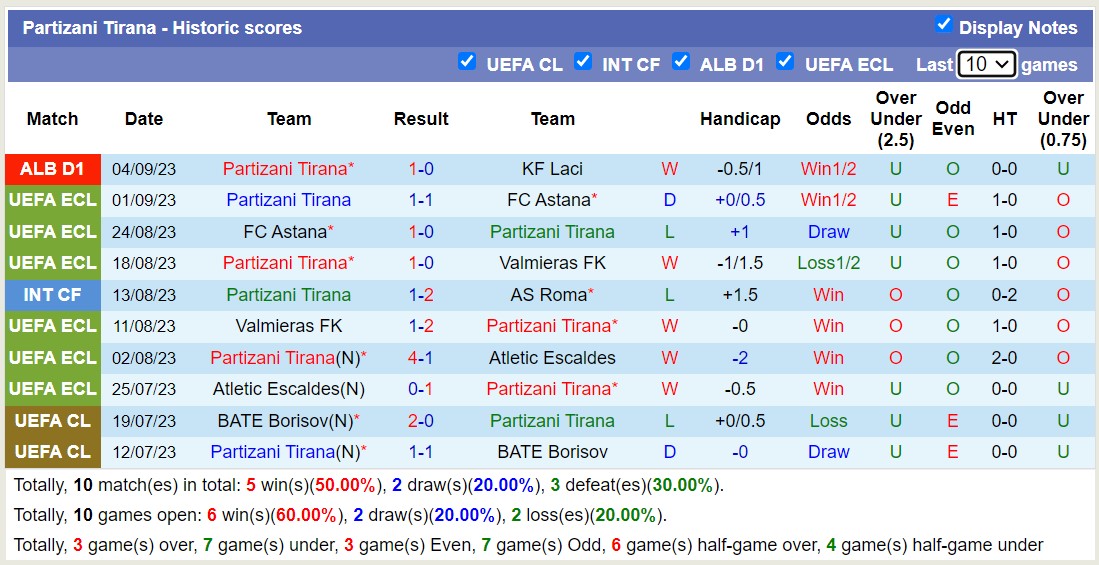Screen dimensions: 1099x565
Task: Click the 4-1 score versus Atletic Escaldes
Action: 421,358
